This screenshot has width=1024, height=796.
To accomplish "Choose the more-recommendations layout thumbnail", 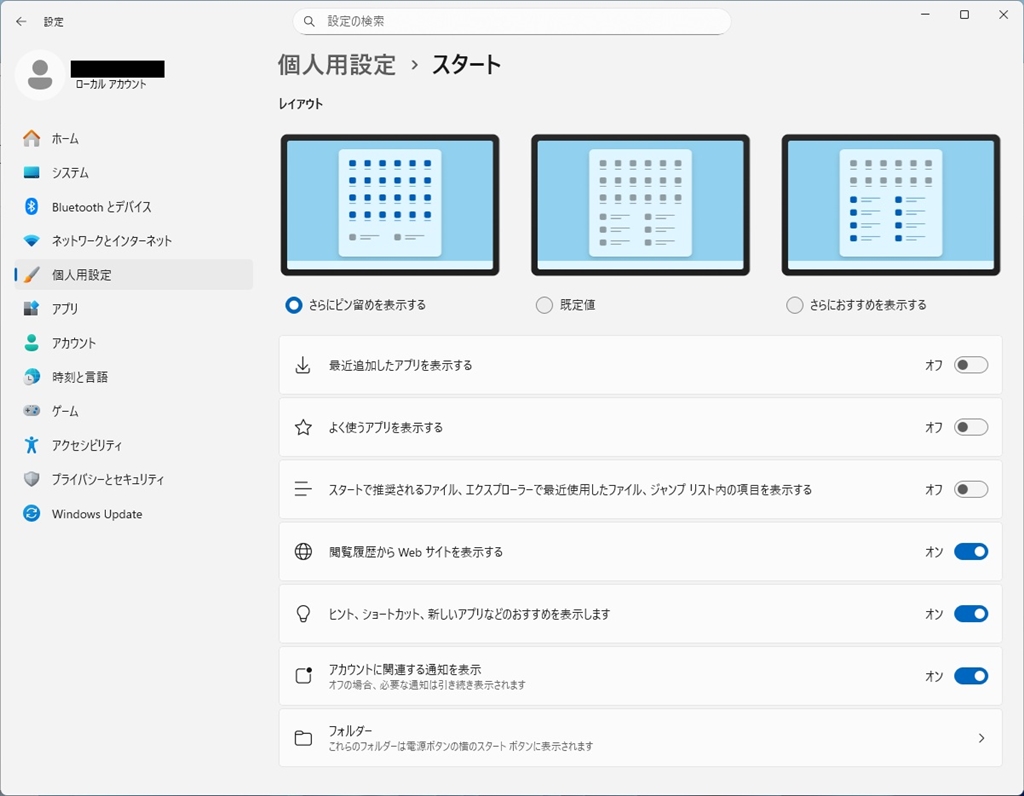I will tap(891, 205).
